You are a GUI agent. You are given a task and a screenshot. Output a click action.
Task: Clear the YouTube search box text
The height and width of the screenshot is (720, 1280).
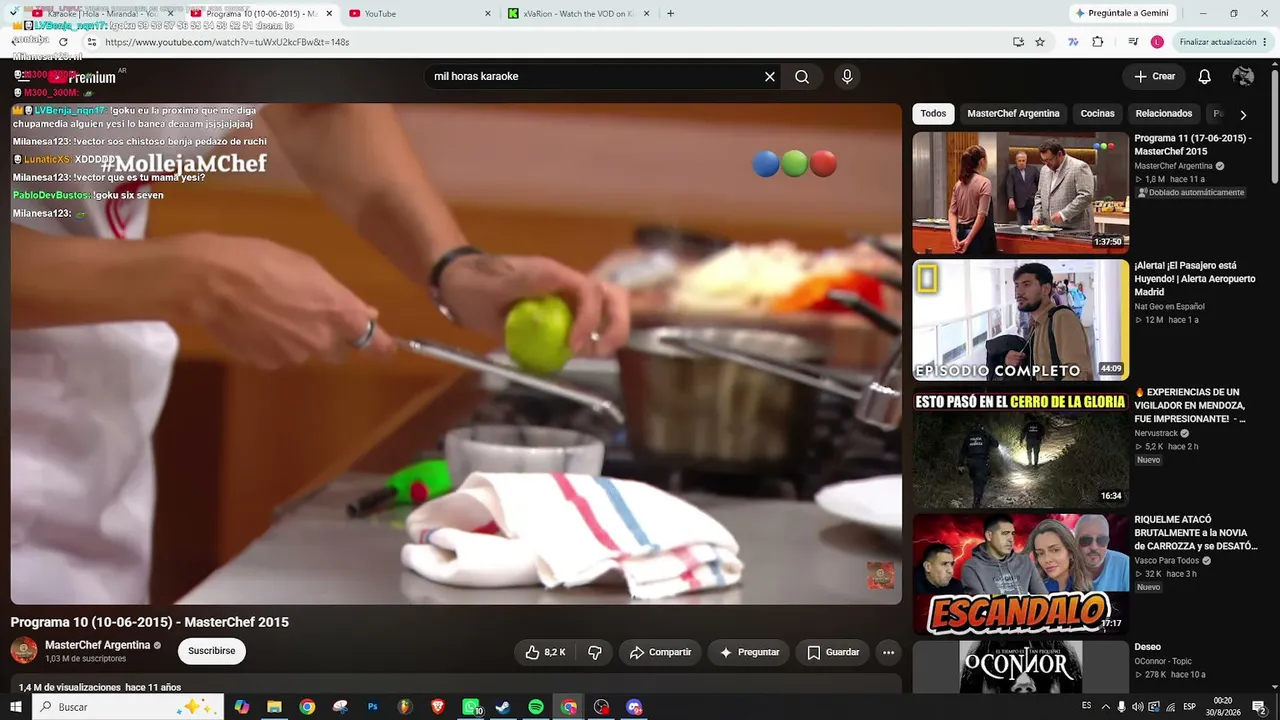coord(770,77)
